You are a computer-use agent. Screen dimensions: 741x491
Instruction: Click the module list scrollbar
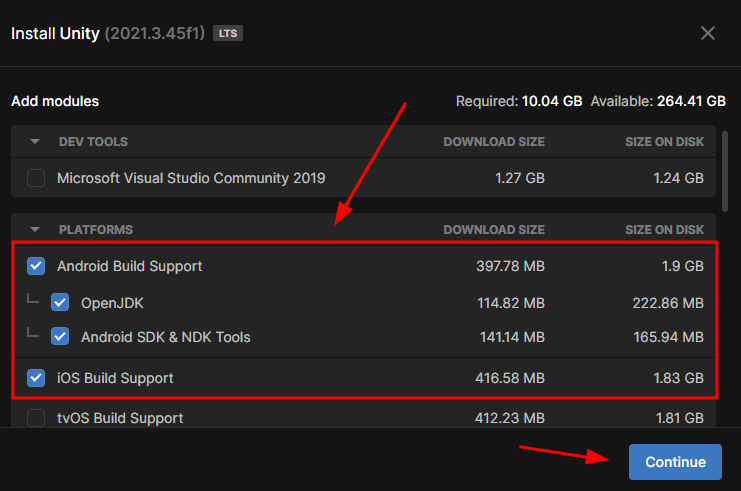click(725, 170)
